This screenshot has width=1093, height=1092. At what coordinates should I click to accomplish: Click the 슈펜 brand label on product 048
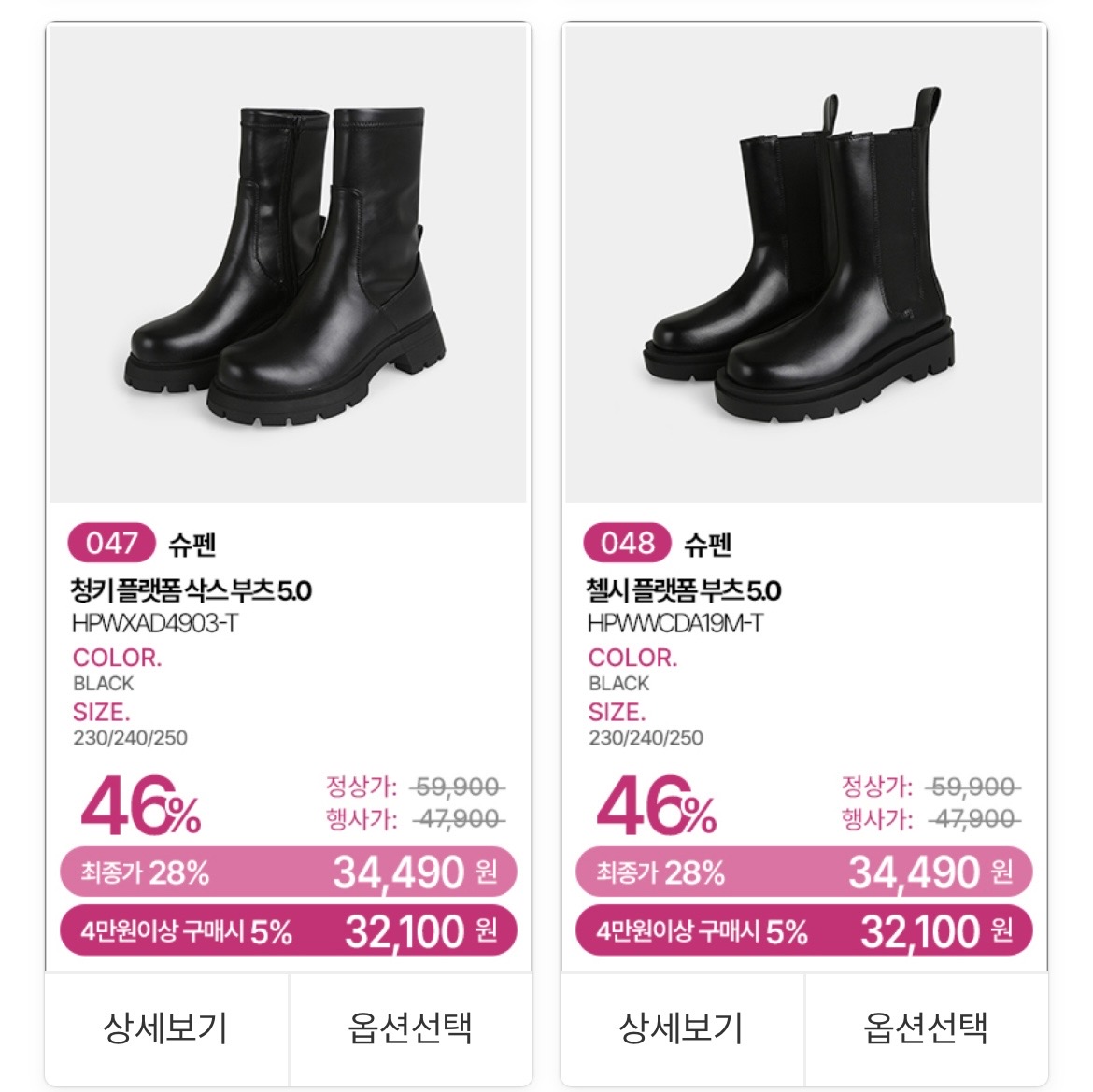tap(708, 544)
